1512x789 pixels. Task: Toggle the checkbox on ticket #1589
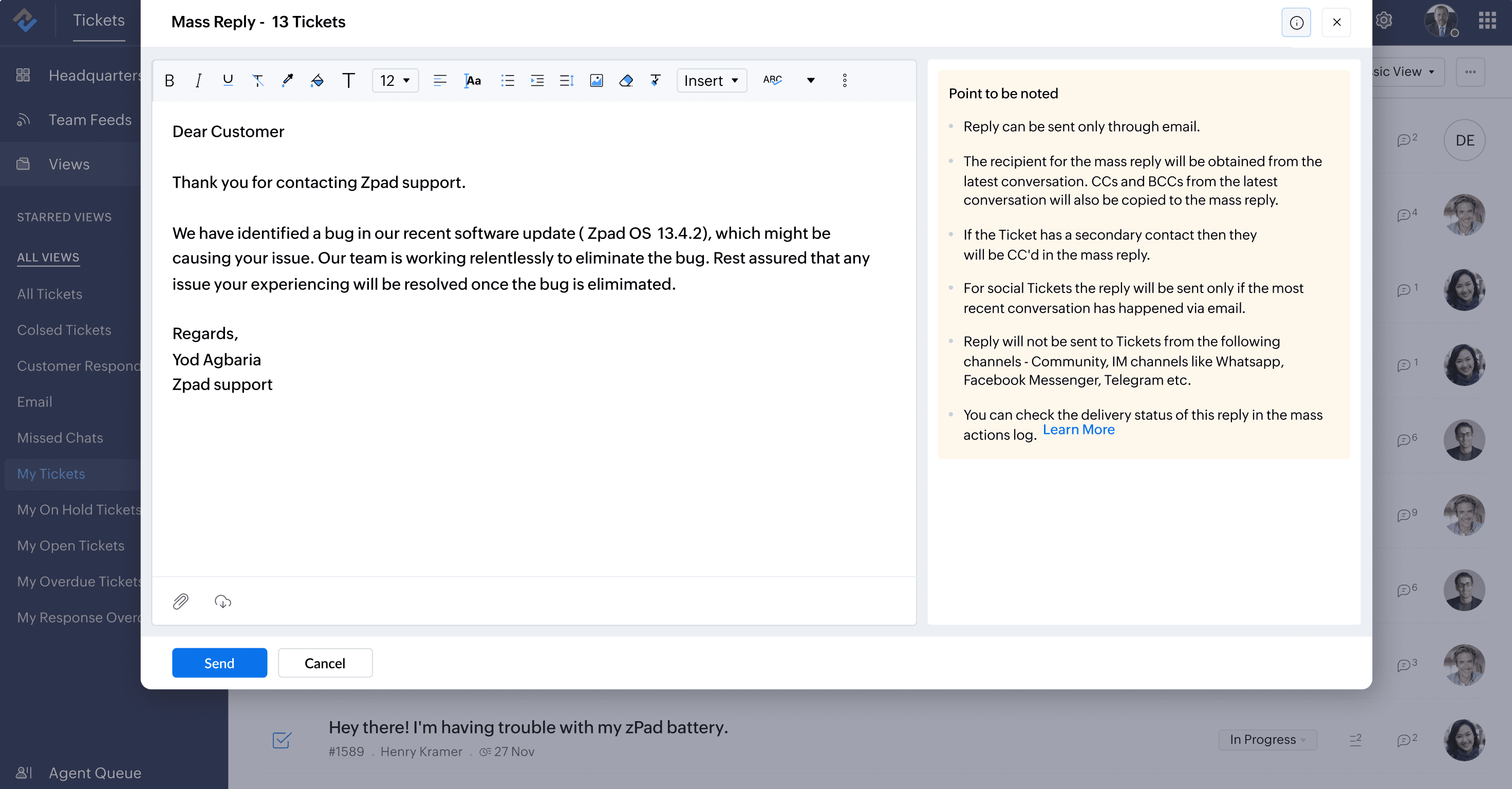coord(282,740)
